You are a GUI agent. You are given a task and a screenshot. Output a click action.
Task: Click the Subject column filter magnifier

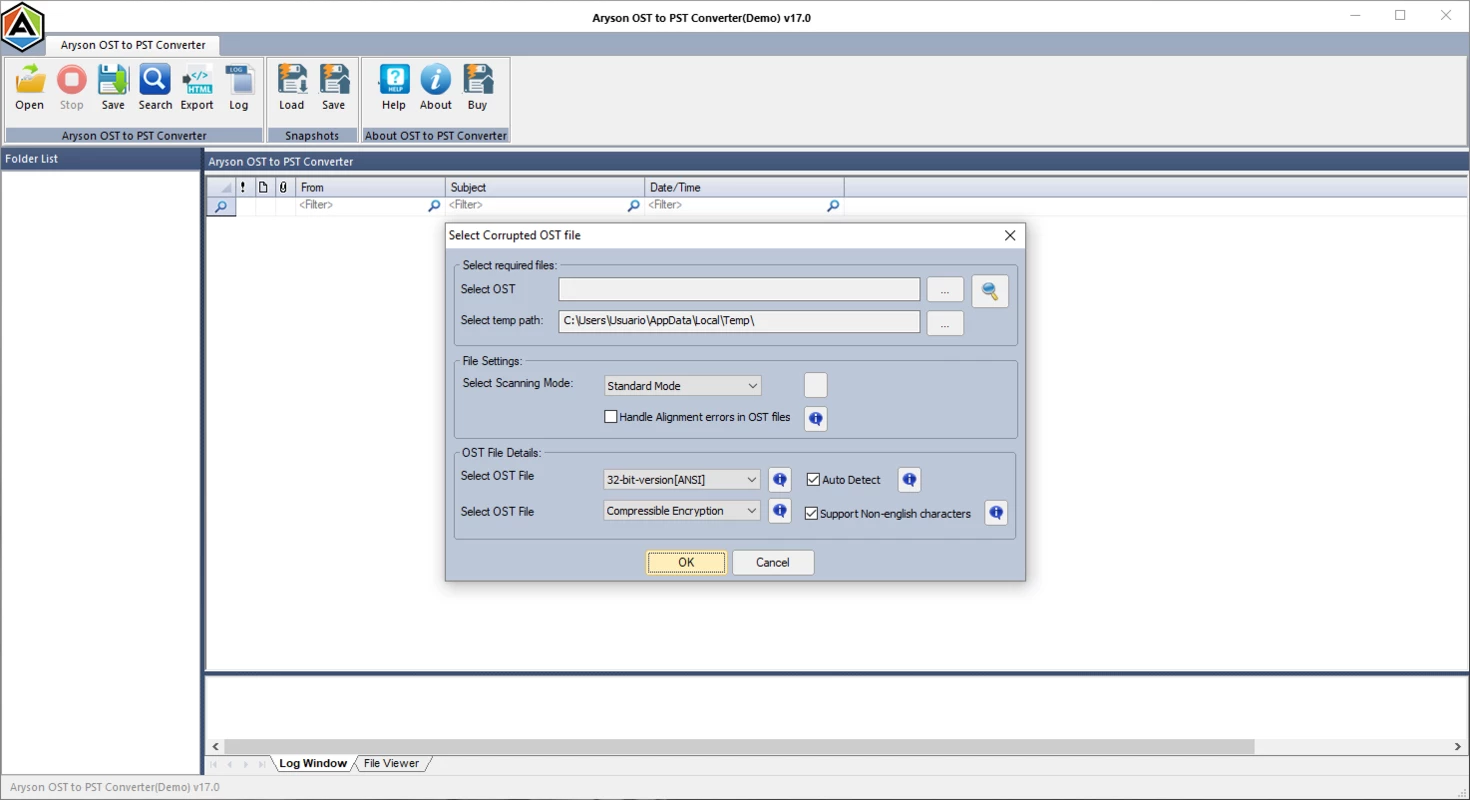633,206
